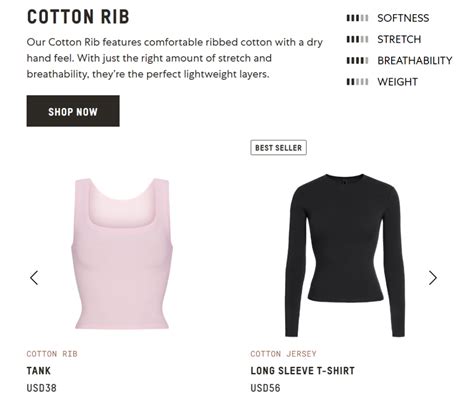This screenshot has width=474, height=408.
Task: Click the next product arrow
Action: point(433,278)
